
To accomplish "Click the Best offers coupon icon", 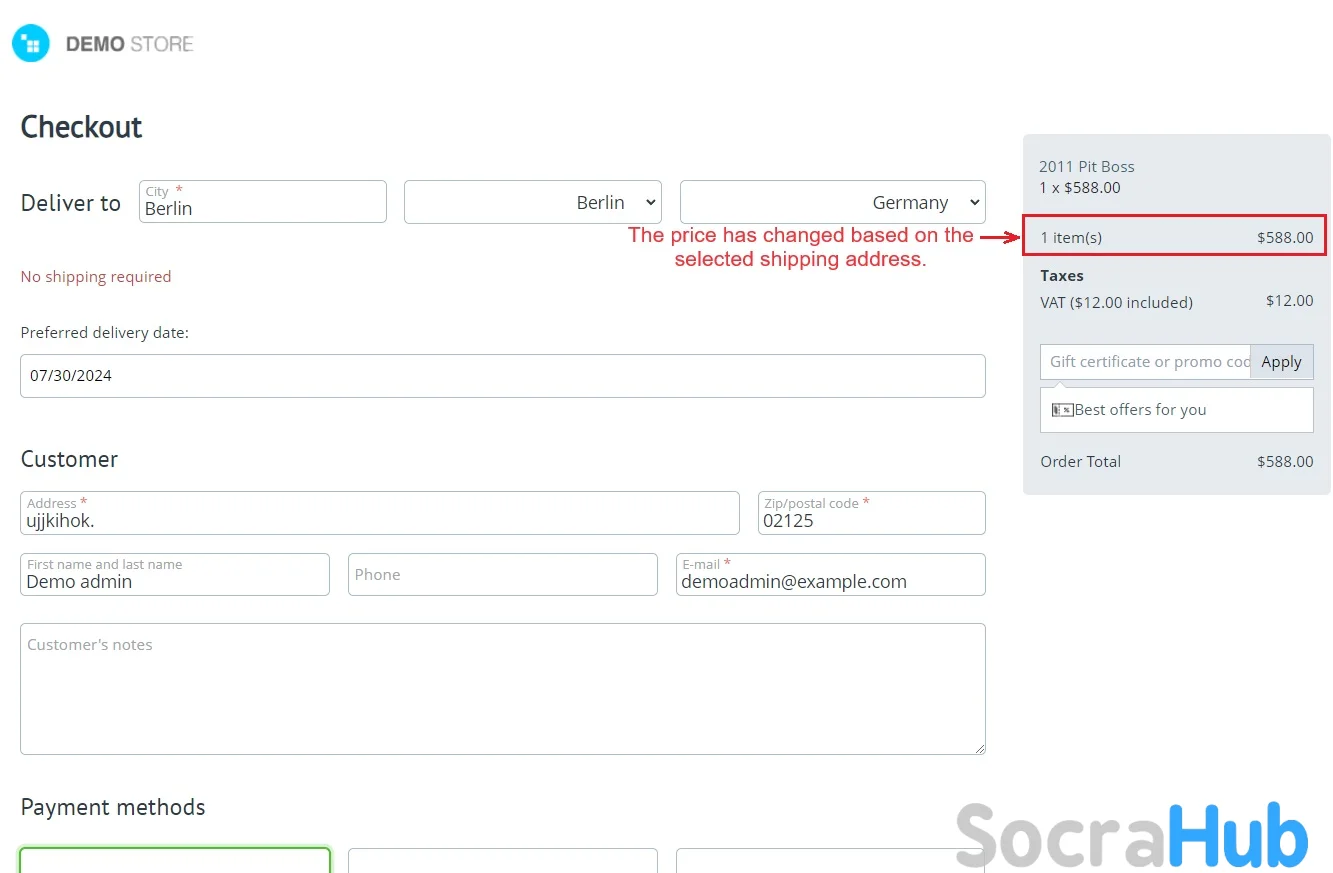I will click(x=1062, y=410).
